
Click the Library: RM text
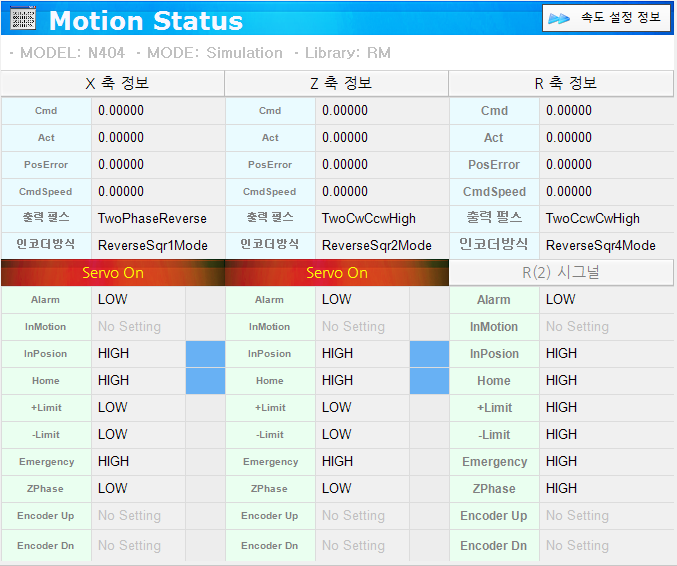coord(348,53)
